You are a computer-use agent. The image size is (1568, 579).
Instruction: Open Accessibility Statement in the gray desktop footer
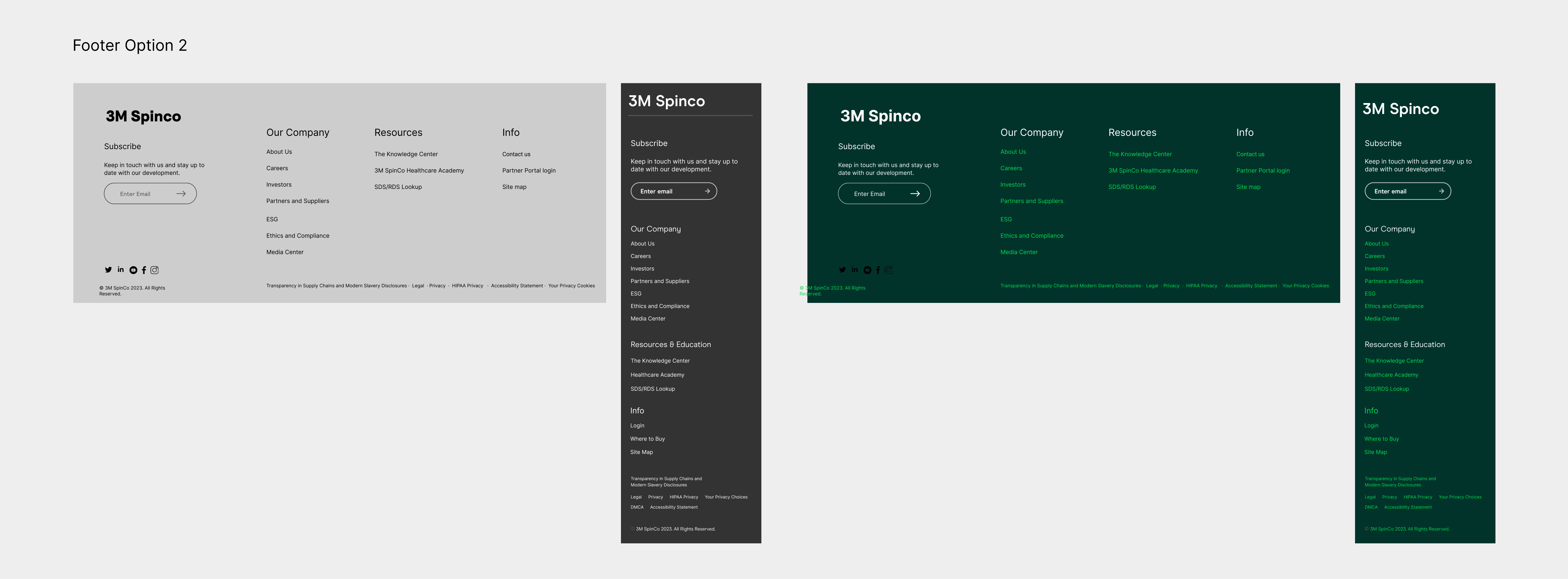pyautogui.click(x=517, y=285)
